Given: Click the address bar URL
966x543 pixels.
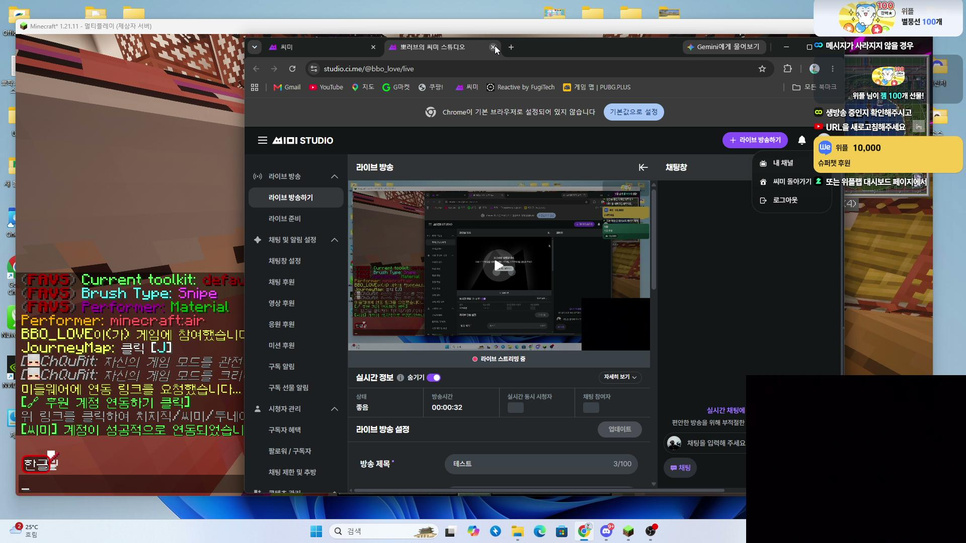Looking at the screenshot, I should click(x=368, y=69).
